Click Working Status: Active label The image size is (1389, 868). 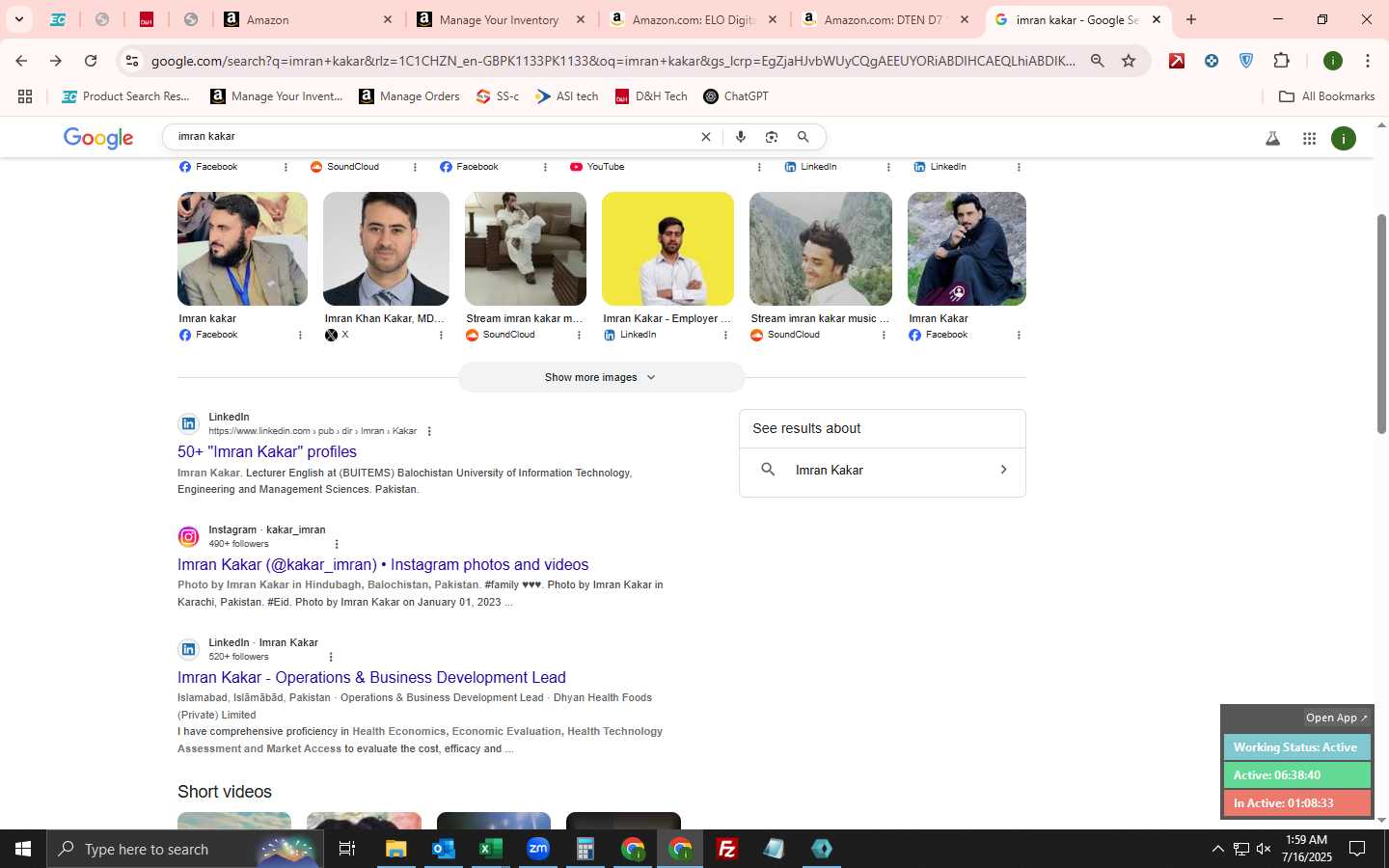click(1296, 747)
